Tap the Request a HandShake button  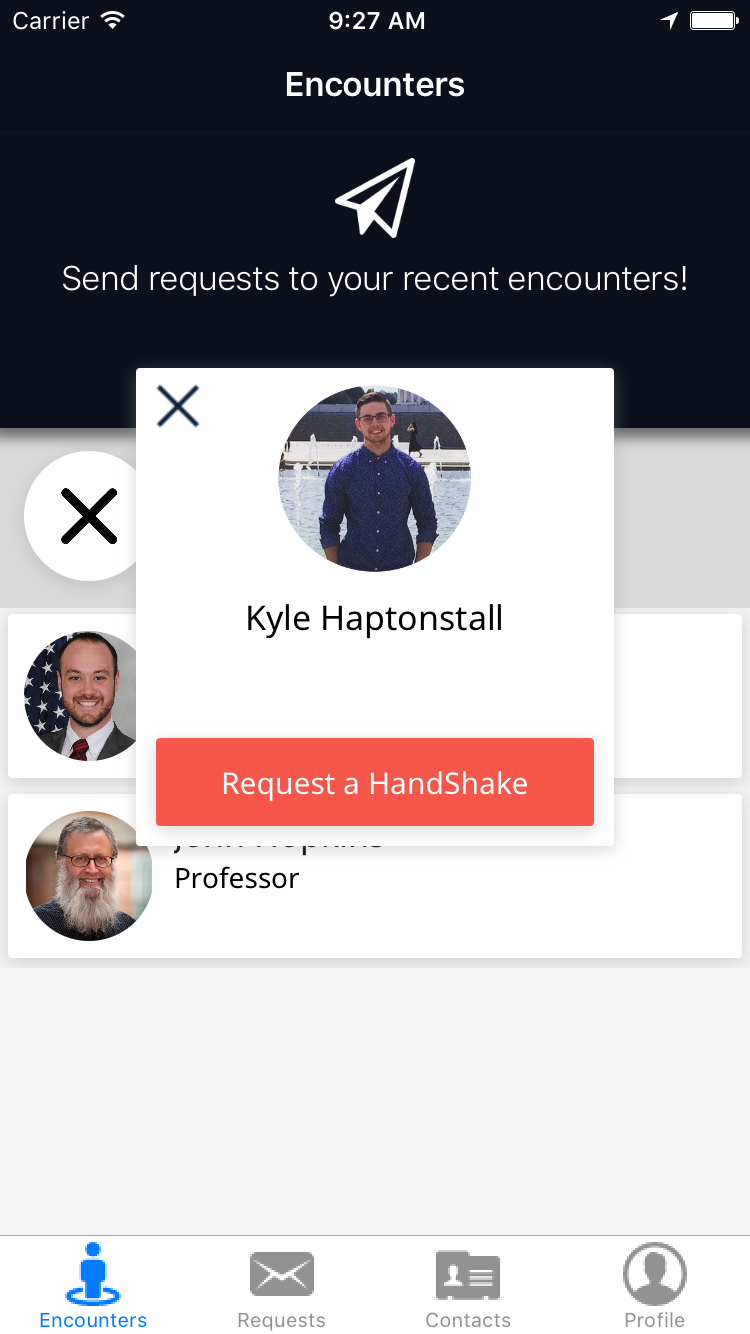pyautogui.click(x=375, y=782)
